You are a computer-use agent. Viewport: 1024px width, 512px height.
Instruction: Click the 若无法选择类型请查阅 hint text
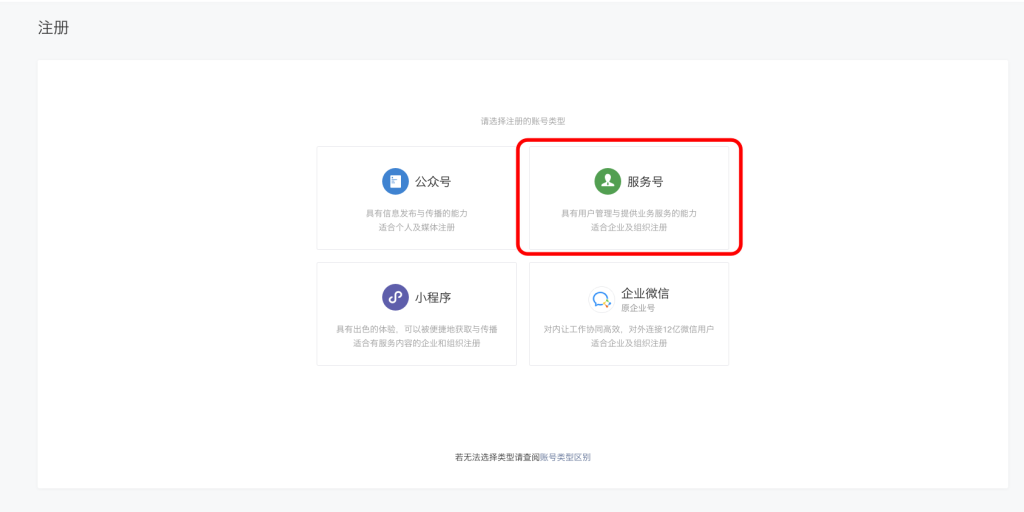tap(497, 457)
